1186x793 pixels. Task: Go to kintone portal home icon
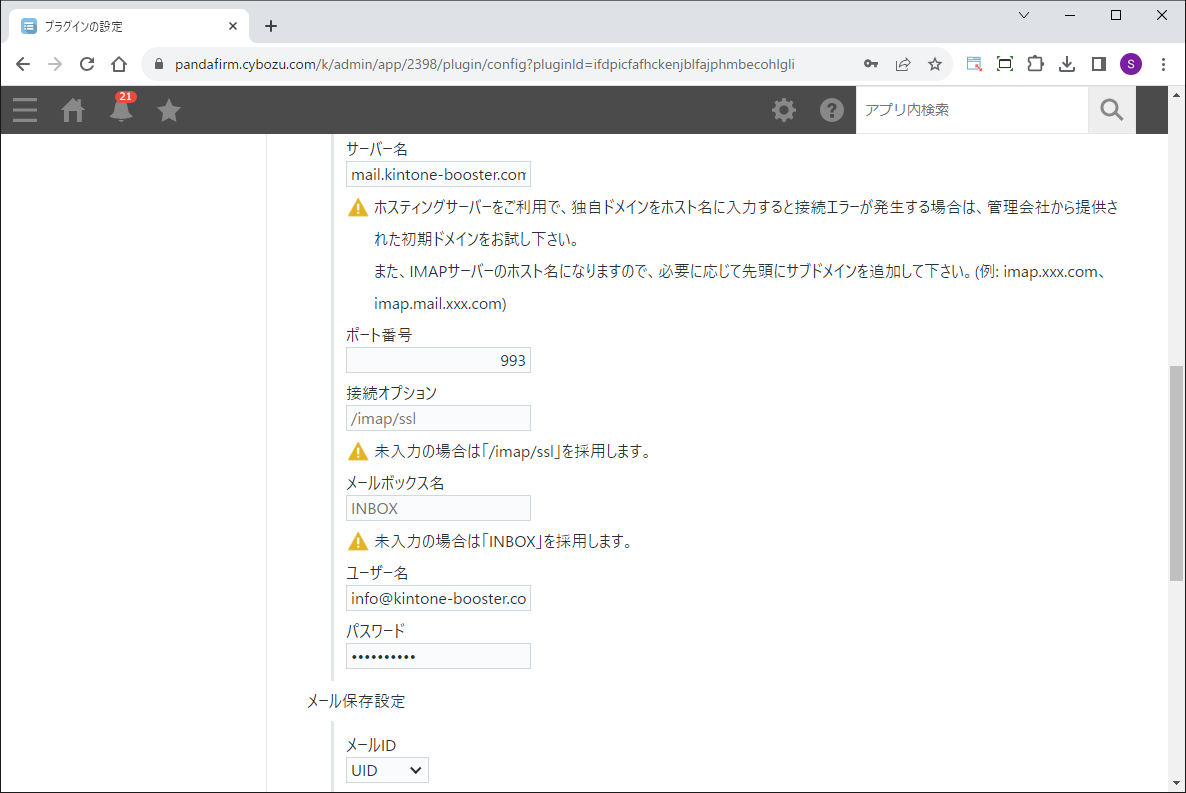(73, 110)
